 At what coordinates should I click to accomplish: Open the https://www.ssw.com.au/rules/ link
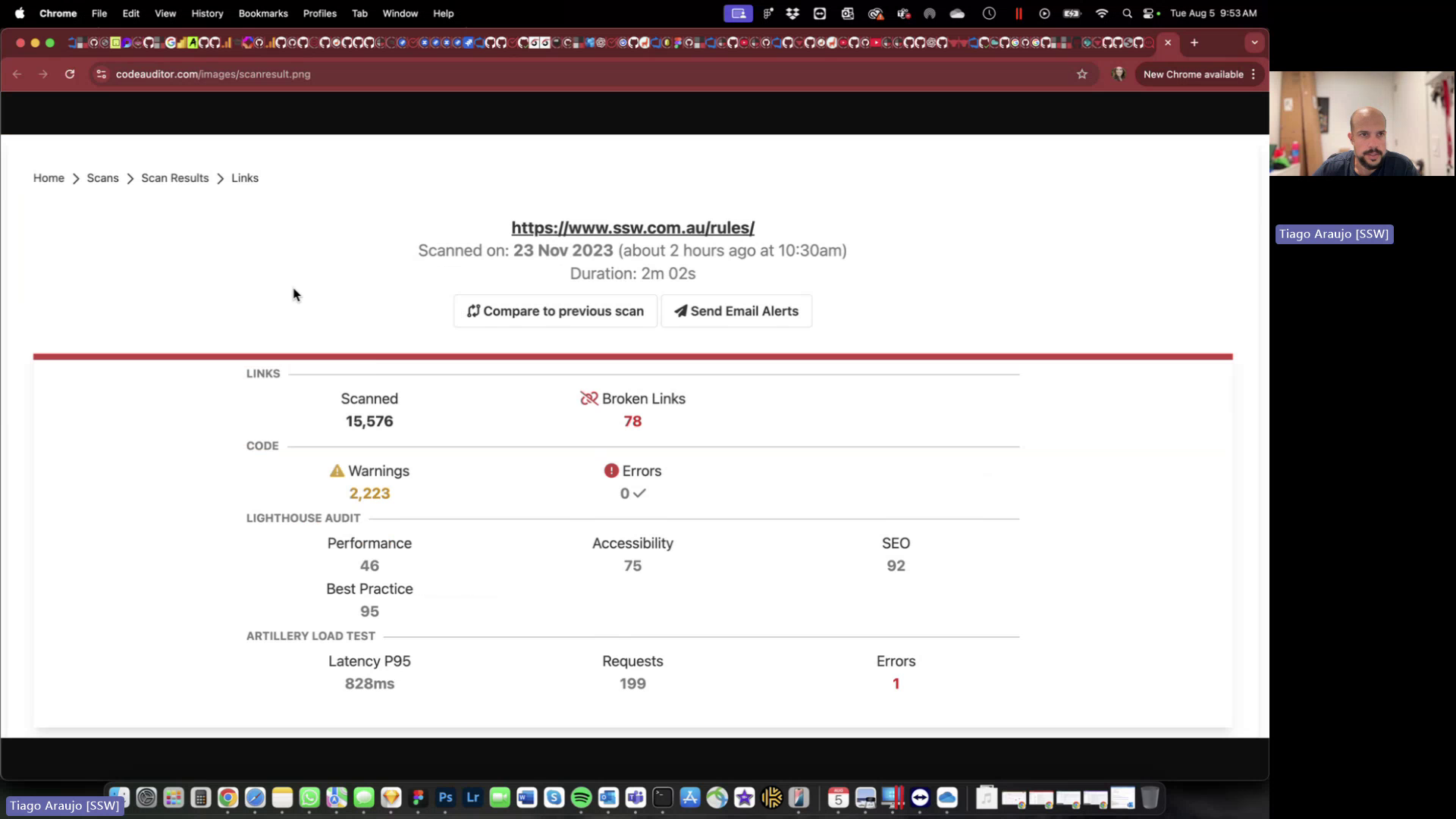(632, 227)
